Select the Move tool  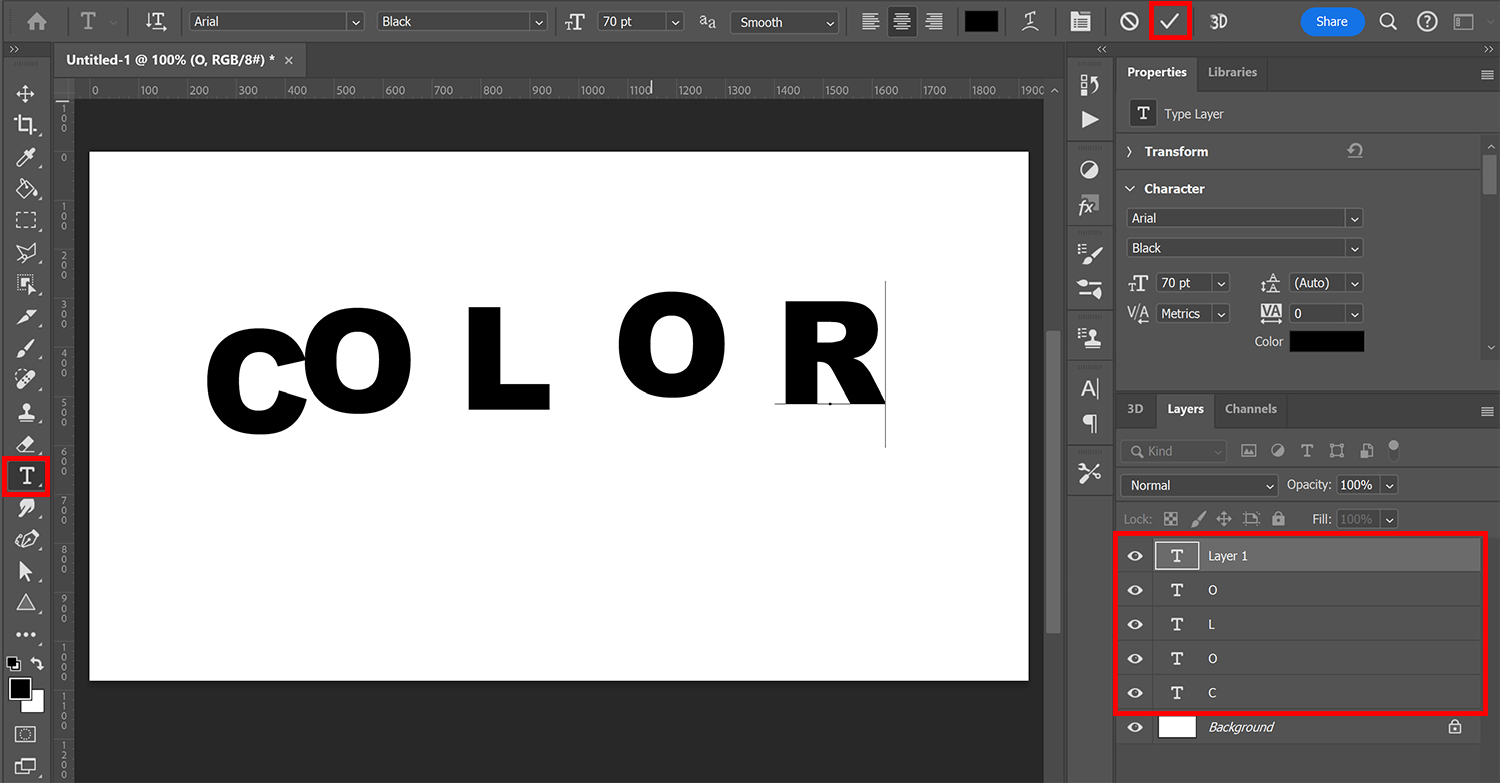(26, 92)
